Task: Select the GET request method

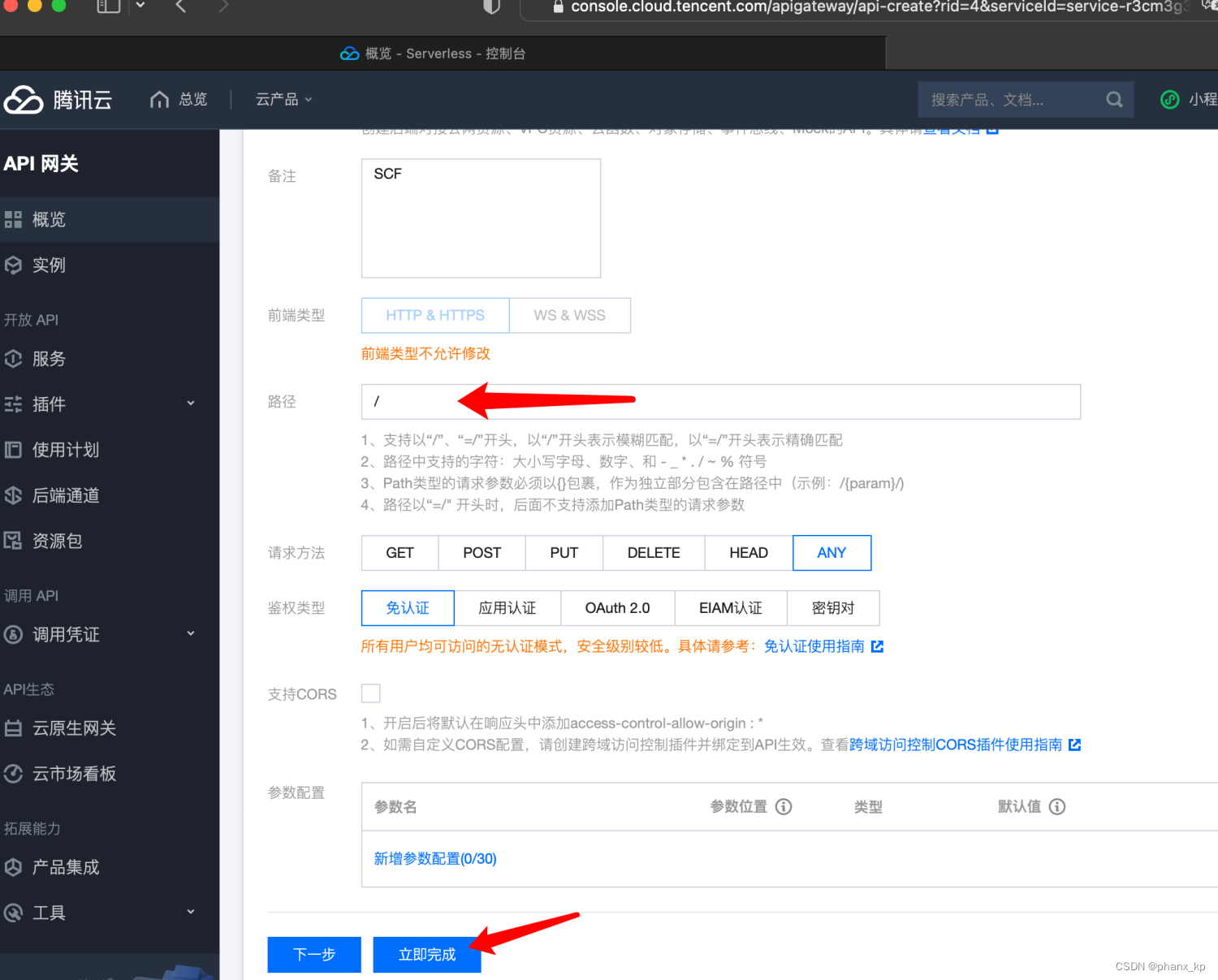Action: (400, 553)
